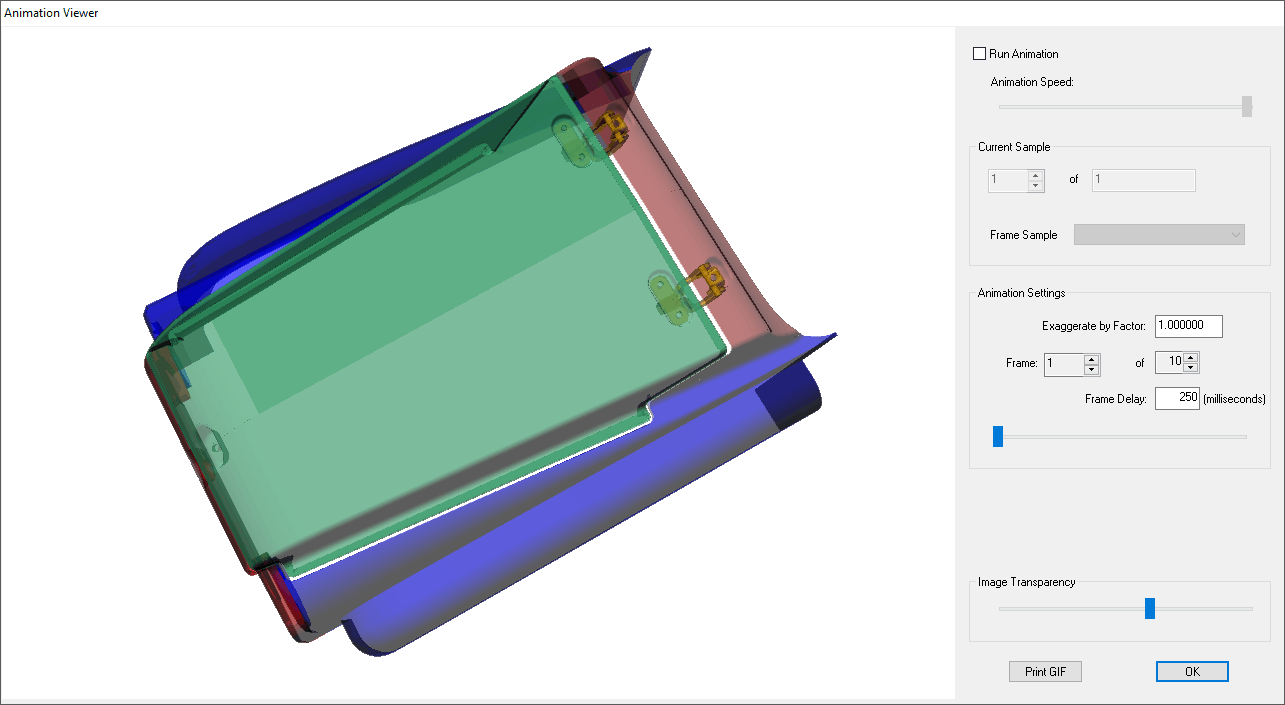
Task: Decrease Current Sample with down arrow
Action: pyautogui.click(x=1036, y=186)
